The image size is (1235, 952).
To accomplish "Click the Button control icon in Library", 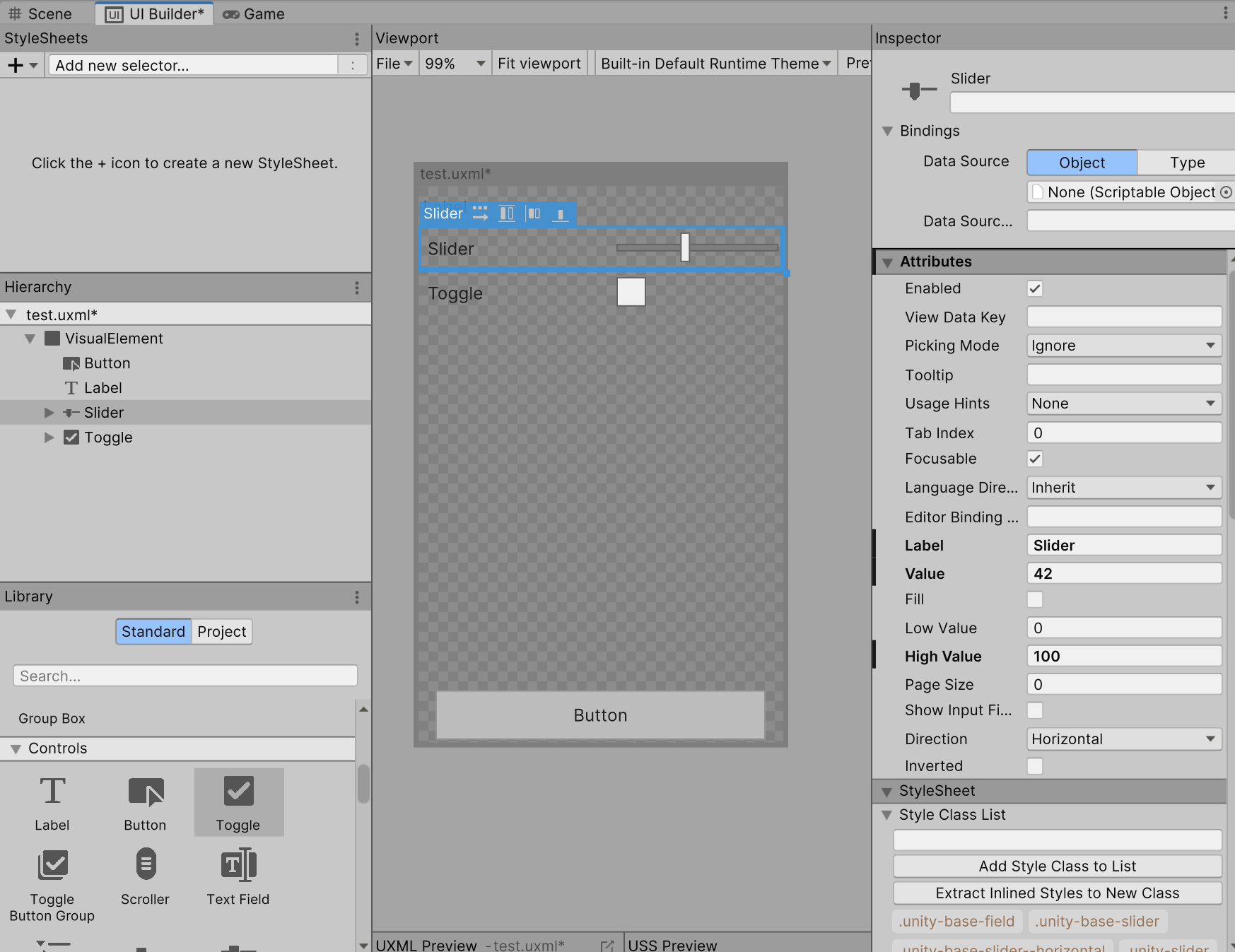I will pyautogui.click(x=146, y=792).
